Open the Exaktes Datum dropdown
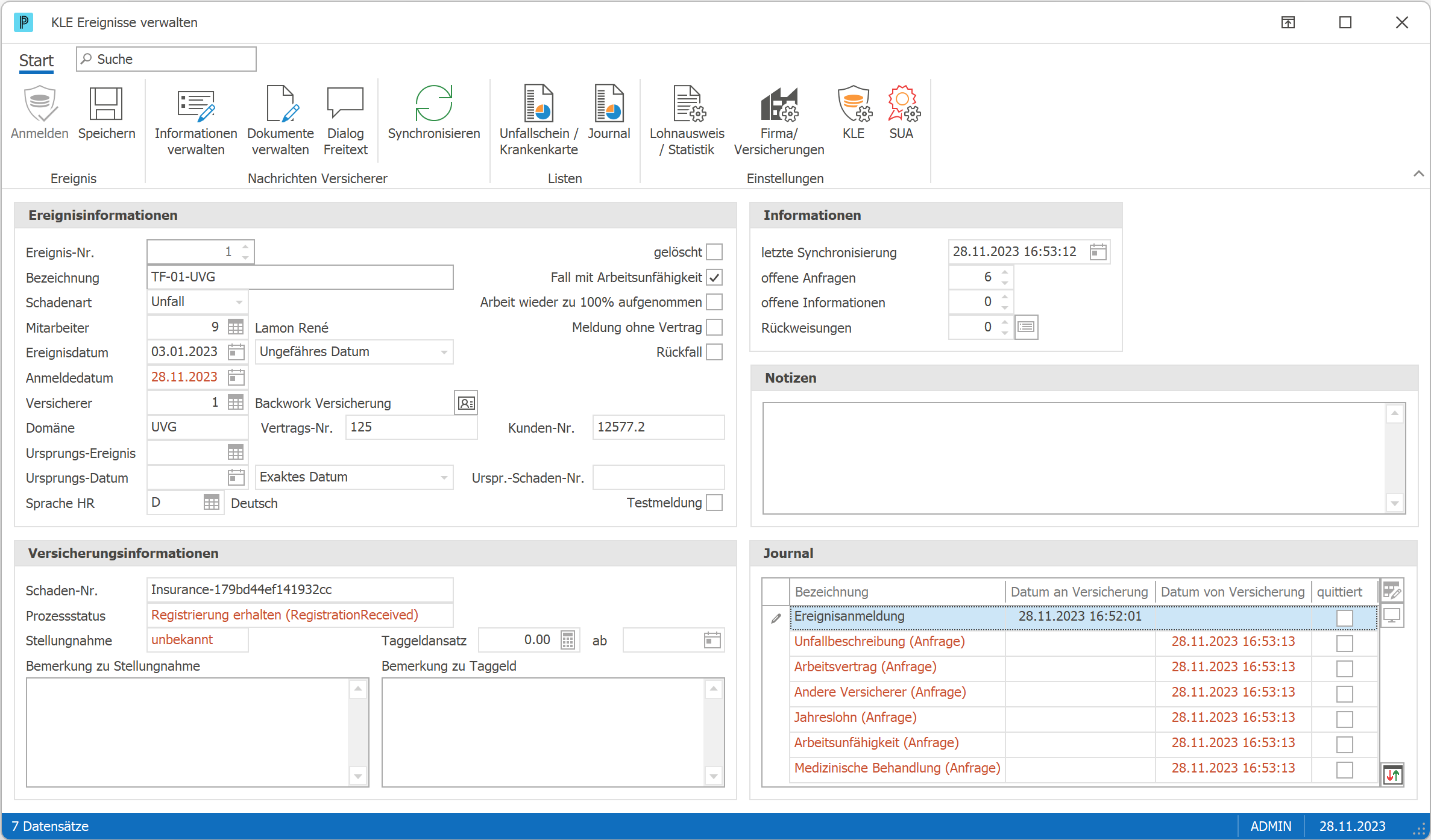1431x840 pixels. 444,477
